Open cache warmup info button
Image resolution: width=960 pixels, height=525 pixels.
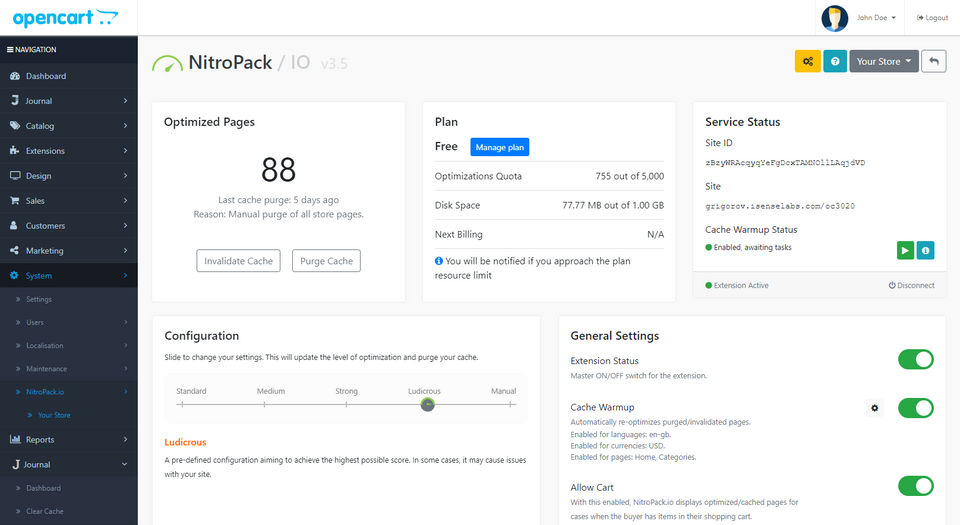point(925,250)
